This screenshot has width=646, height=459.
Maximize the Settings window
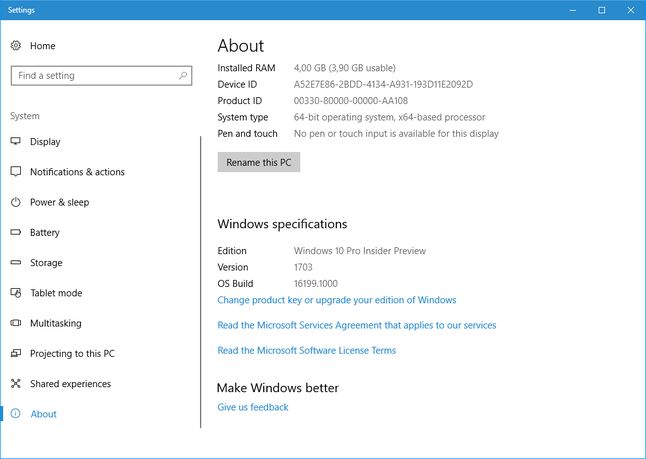(602, 10)
